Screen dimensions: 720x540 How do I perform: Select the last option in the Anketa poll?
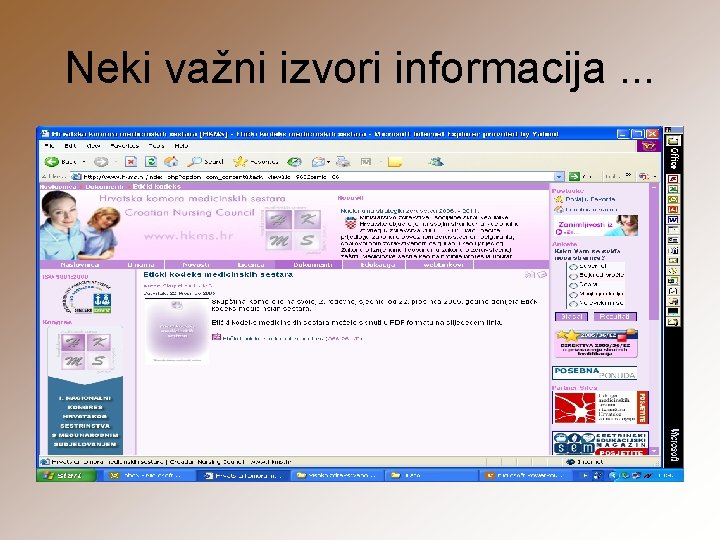coord(573,304)
